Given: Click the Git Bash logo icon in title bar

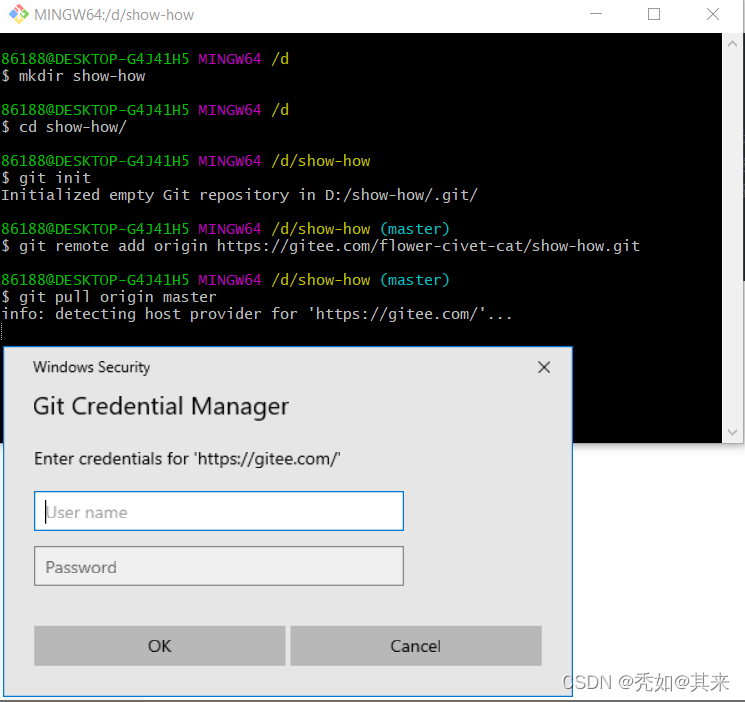Looking at the screenshot, I should pyautogui.click(x=19, y=14).
